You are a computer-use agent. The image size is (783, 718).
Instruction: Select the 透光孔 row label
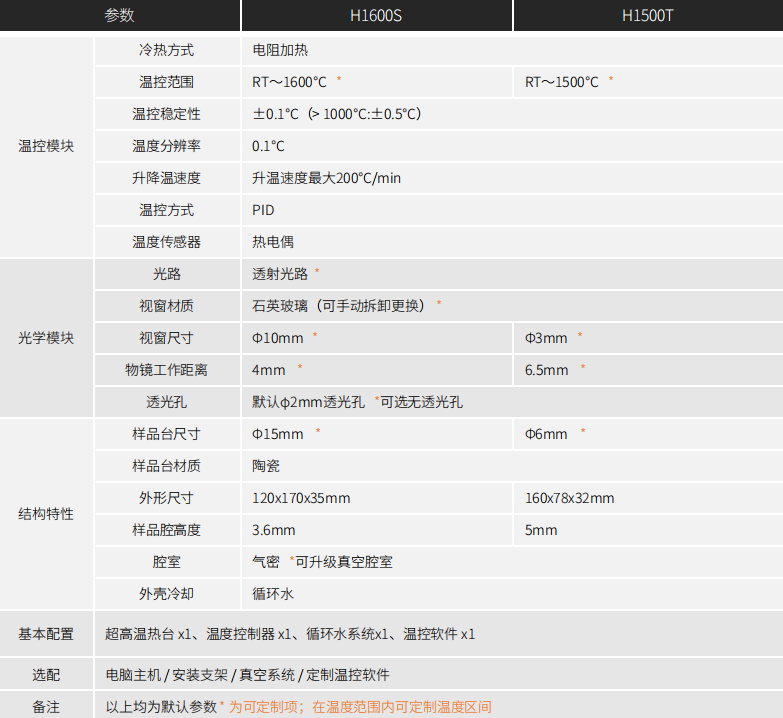click(x=166, y=402)
